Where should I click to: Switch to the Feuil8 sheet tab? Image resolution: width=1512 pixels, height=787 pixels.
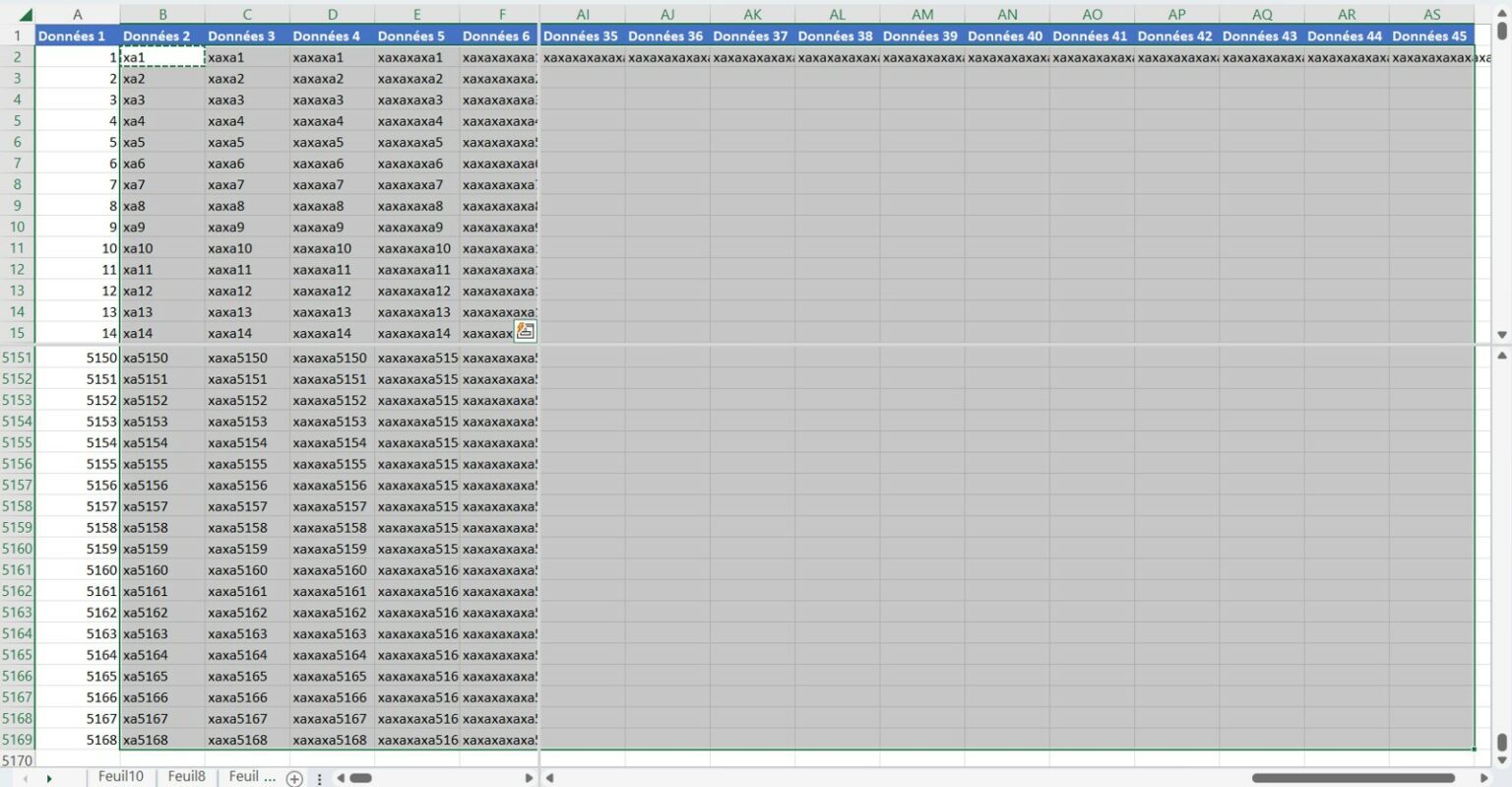[186, 776]
